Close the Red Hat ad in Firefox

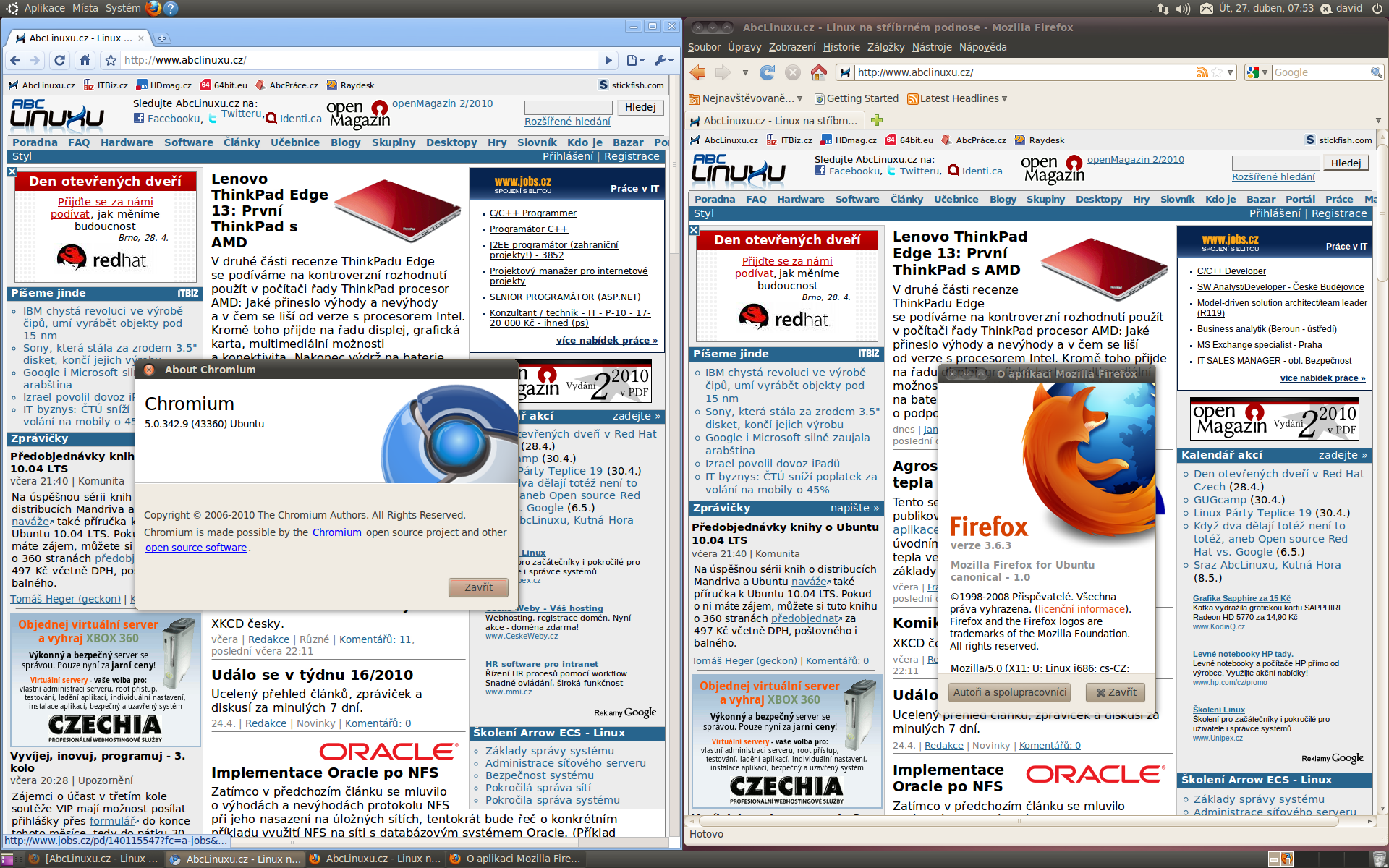[694, 230]
